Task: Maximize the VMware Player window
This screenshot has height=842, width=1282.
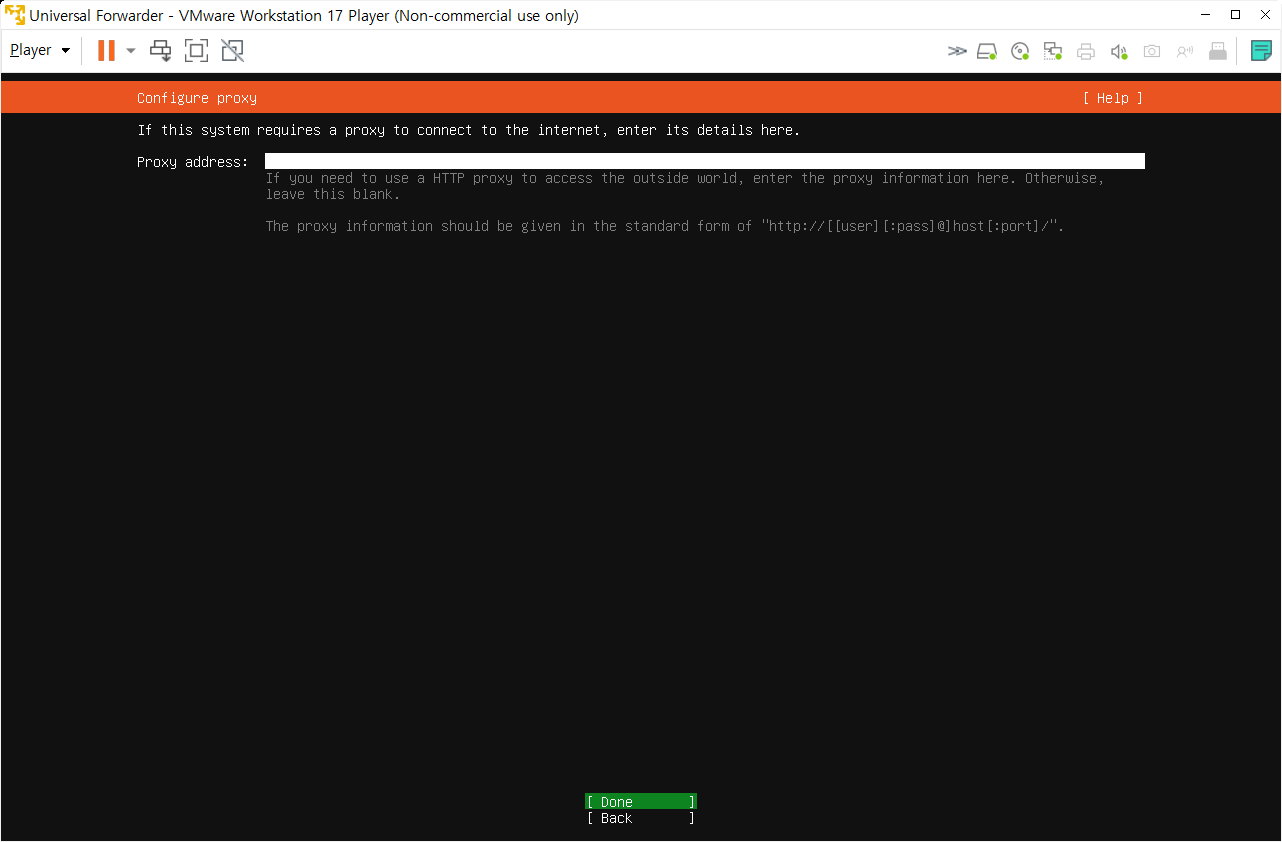Action: click(1236, 15)
